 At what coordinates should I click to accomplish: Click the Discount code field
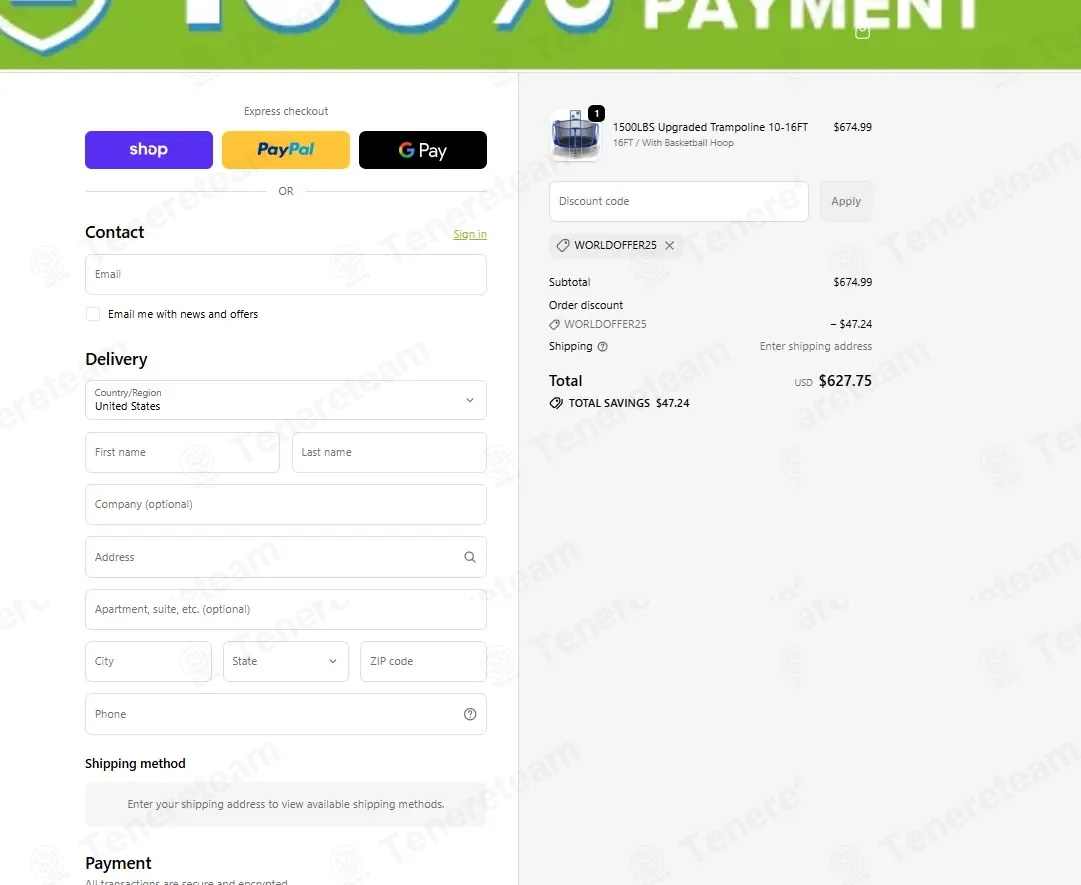pos(678,201)
